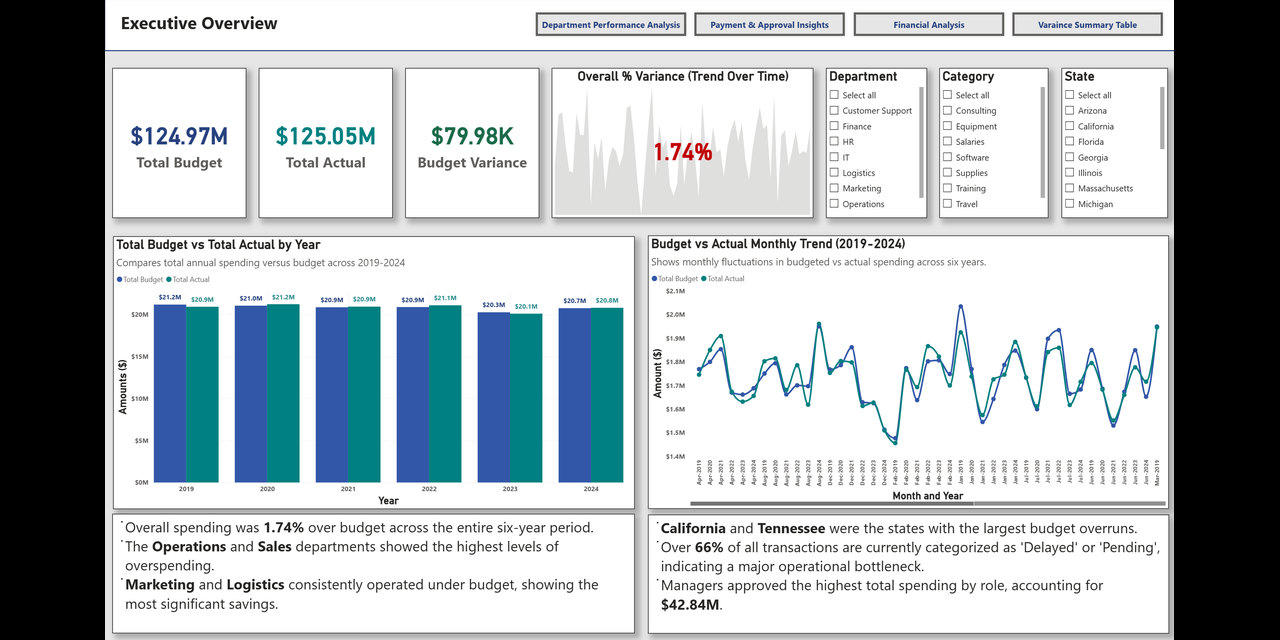Check Select all in Department slicer
The width and height of the screenshot is (1280, 640).
834,95
